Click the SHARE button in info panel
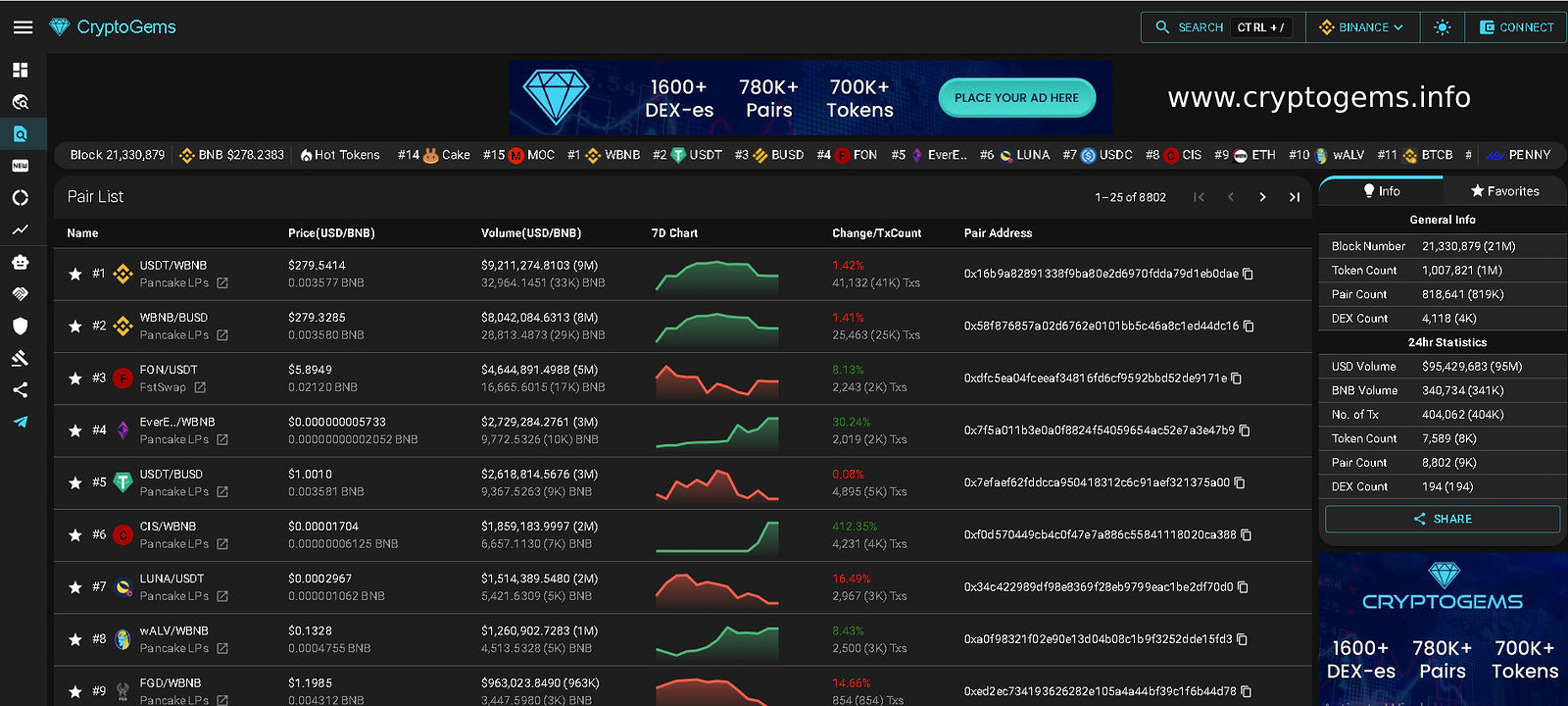This screenshot has width=1568, height=706. [x=1443, y=519]
